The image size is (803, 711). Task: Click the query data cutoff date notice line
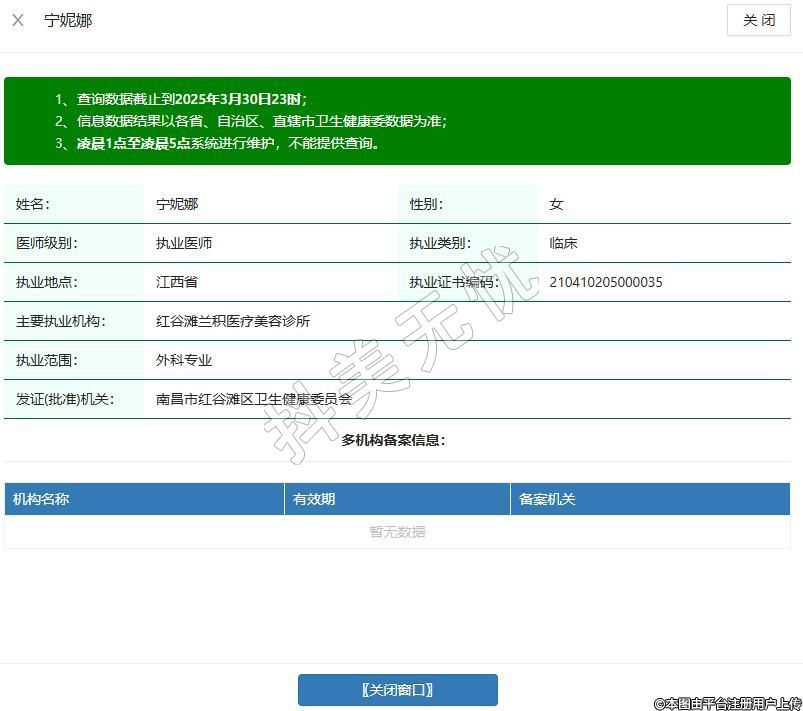pyautogui.click(x=181, y=99)
